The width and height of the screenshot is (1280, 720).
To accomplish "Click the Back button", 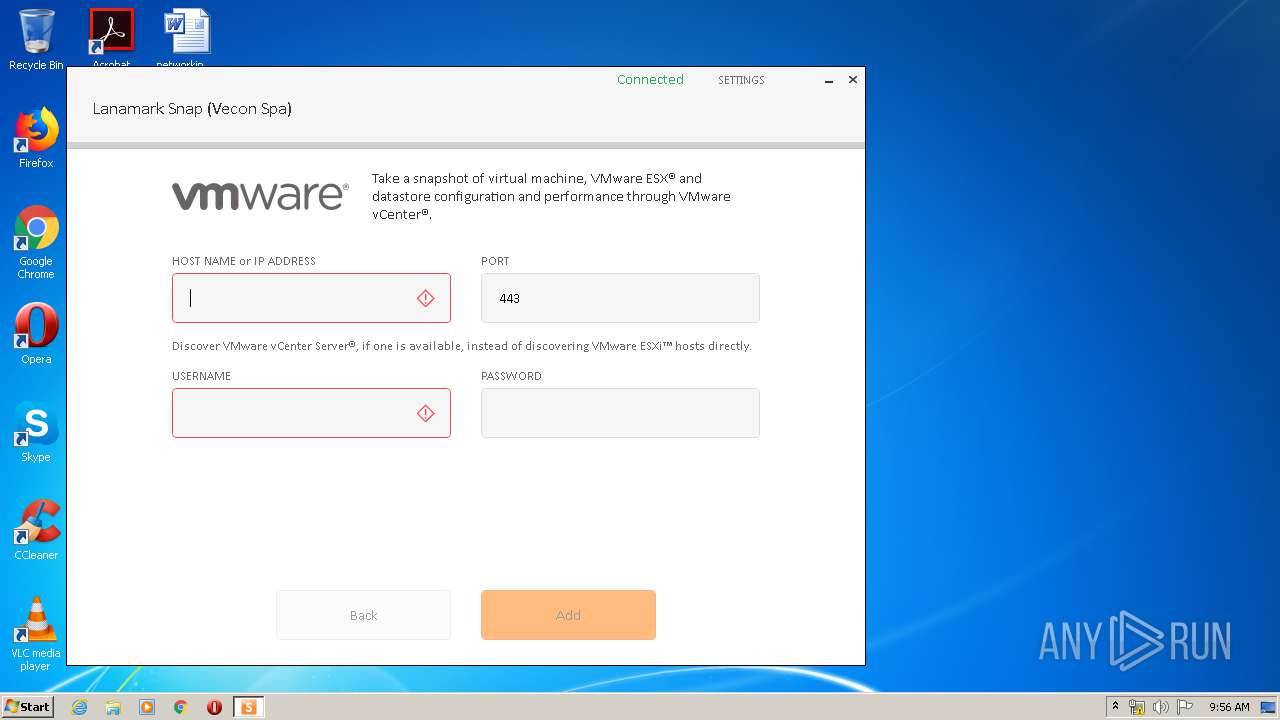I will click(363, 615).
